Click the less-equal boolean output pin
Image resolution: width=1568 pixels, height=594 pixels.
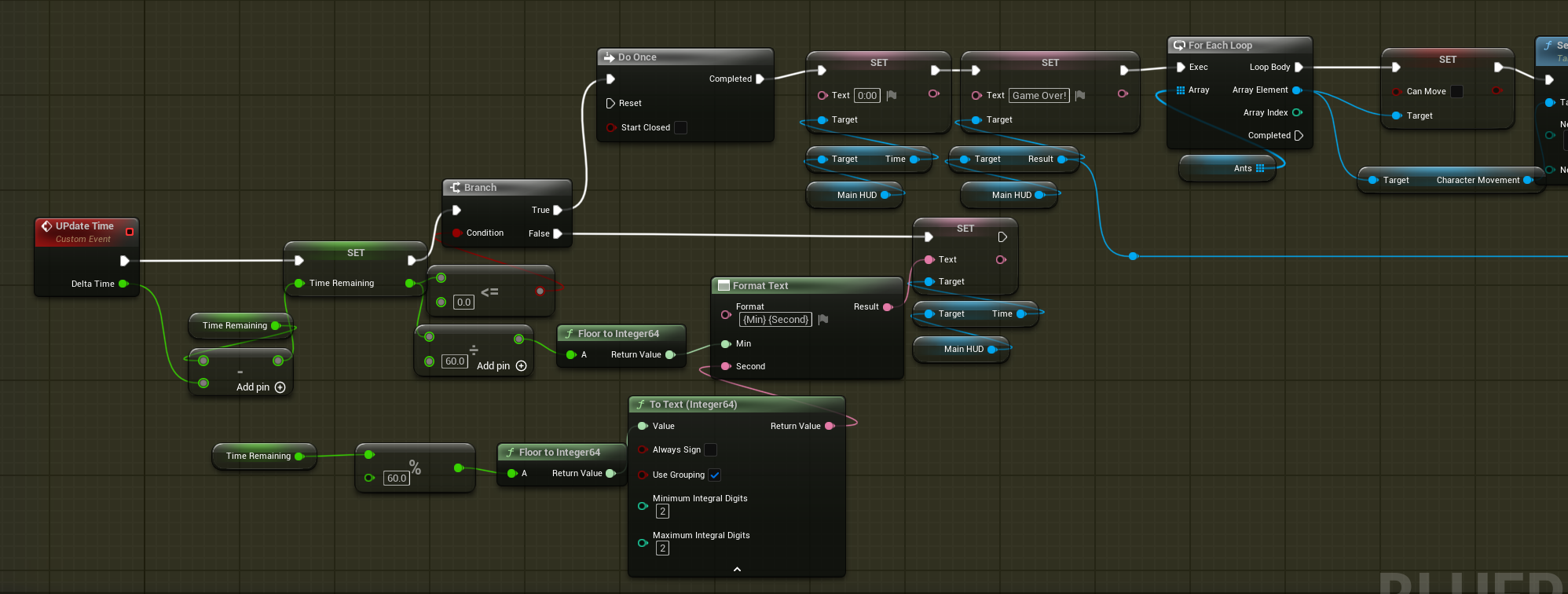tap(540, 291)
